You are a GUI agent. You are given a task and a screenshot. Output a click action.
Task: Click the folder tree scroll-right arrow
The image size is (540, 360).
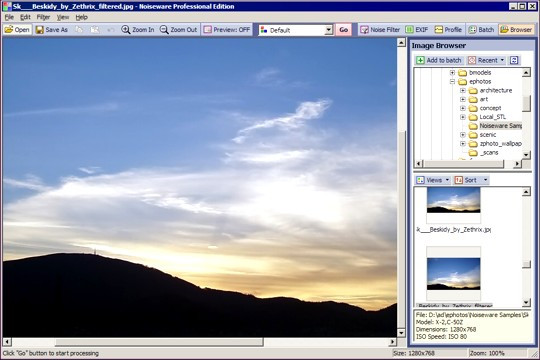coord(517,164)
